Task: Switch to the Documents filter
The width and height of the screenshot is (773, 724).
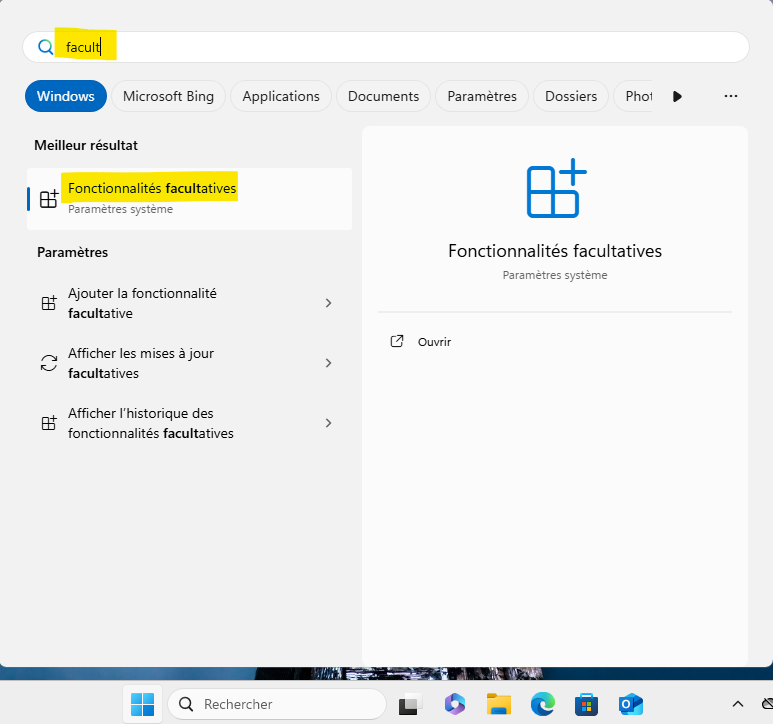Action: (383, 96)
